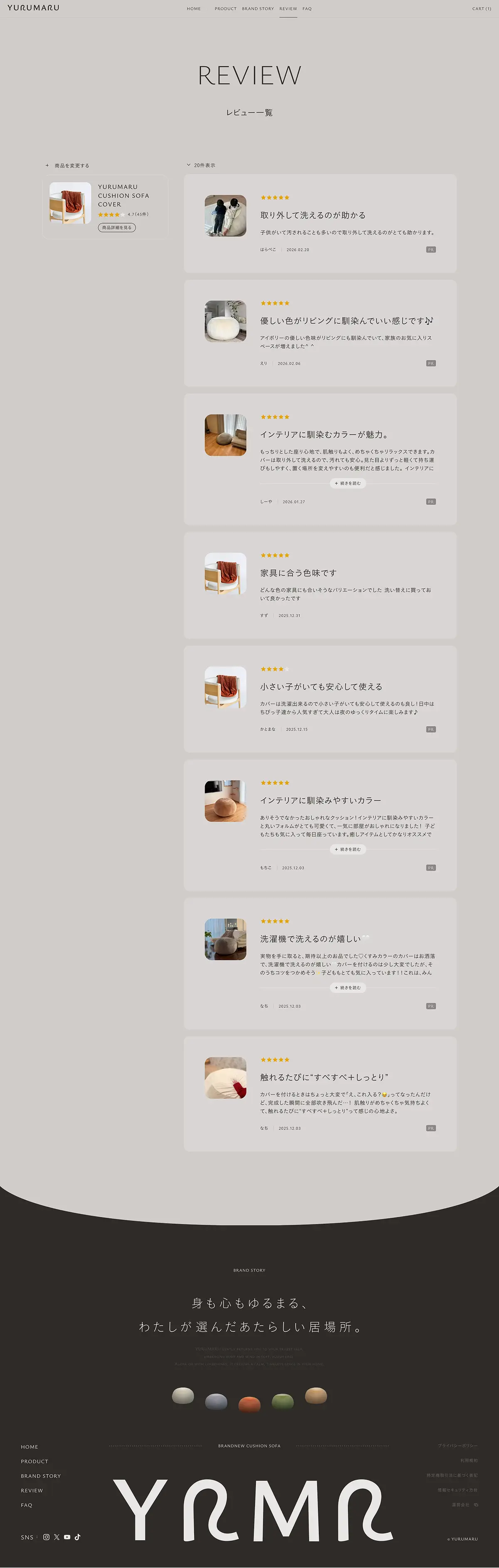Open BRAND STORY in top navigation
This screenshot has height=1568, width=499.
[x=258, y=9]
